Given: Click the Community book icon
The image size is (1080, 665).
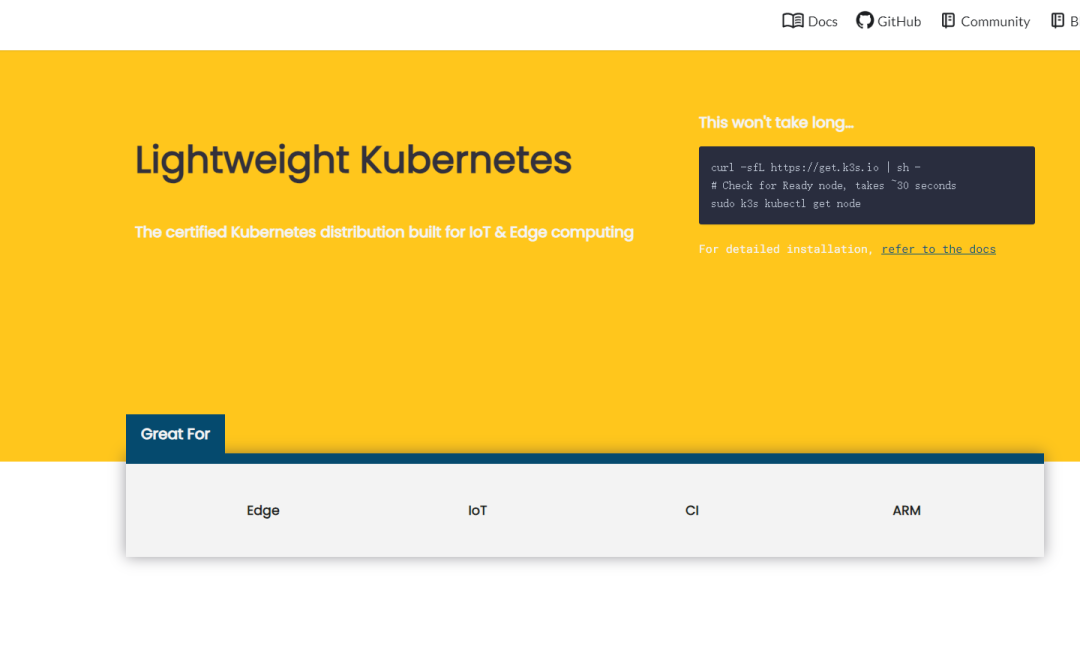Looking at the screenshot, I should coord(948,21).
